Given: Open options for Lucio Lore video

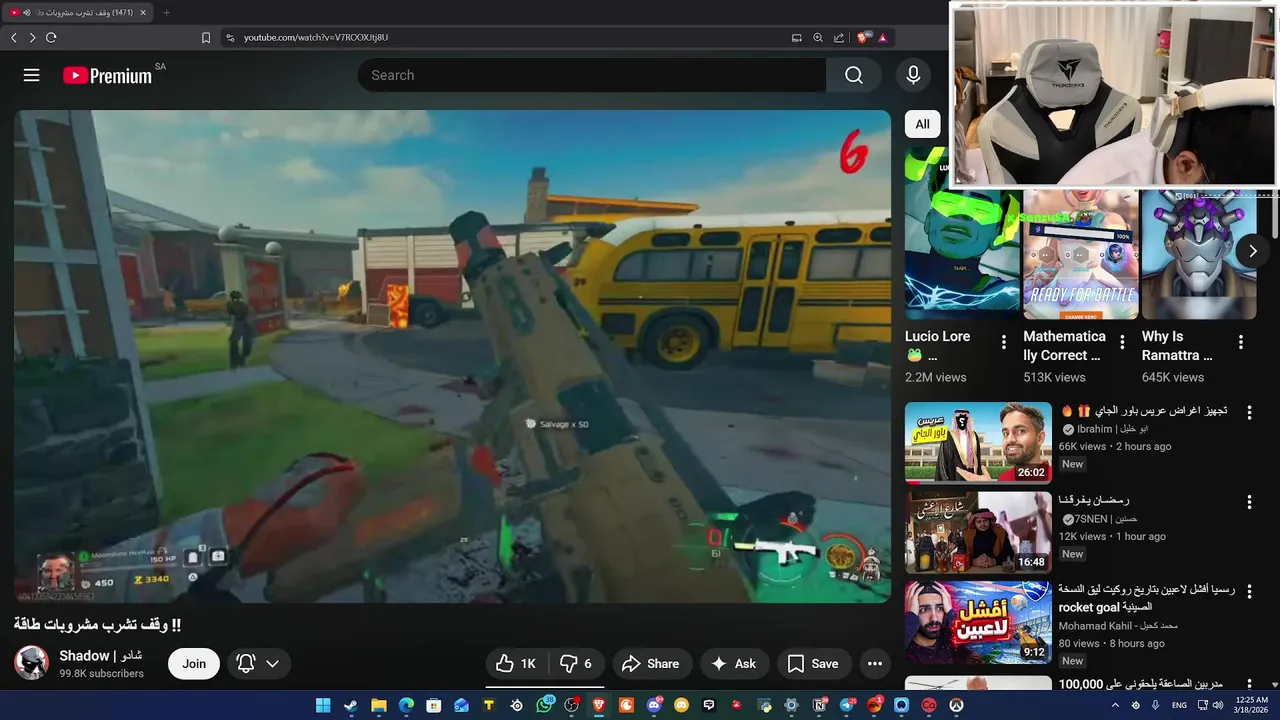Looking at the screenshot, I should click(x=1004, y=342).
